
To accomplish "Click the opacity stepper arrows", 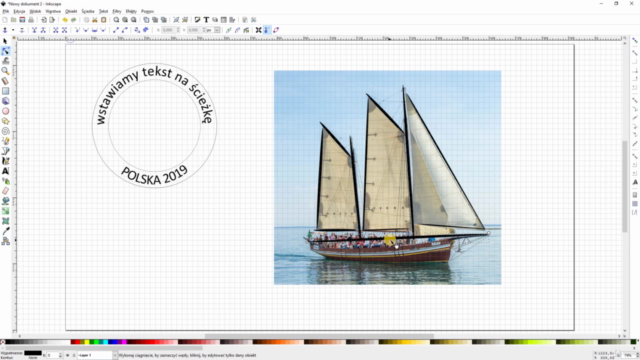I will (60, 356).
